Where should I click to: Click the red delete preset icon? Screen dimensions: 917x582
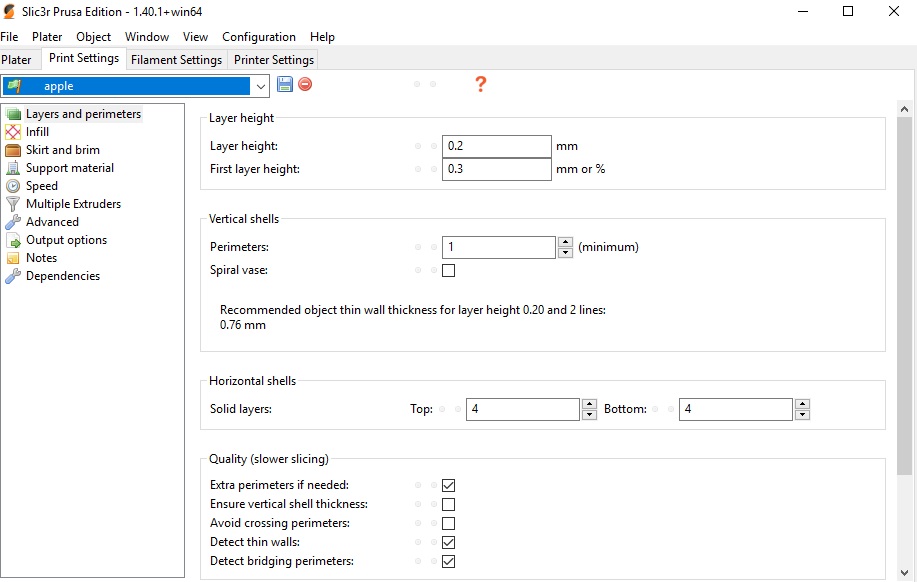point(305,85)
